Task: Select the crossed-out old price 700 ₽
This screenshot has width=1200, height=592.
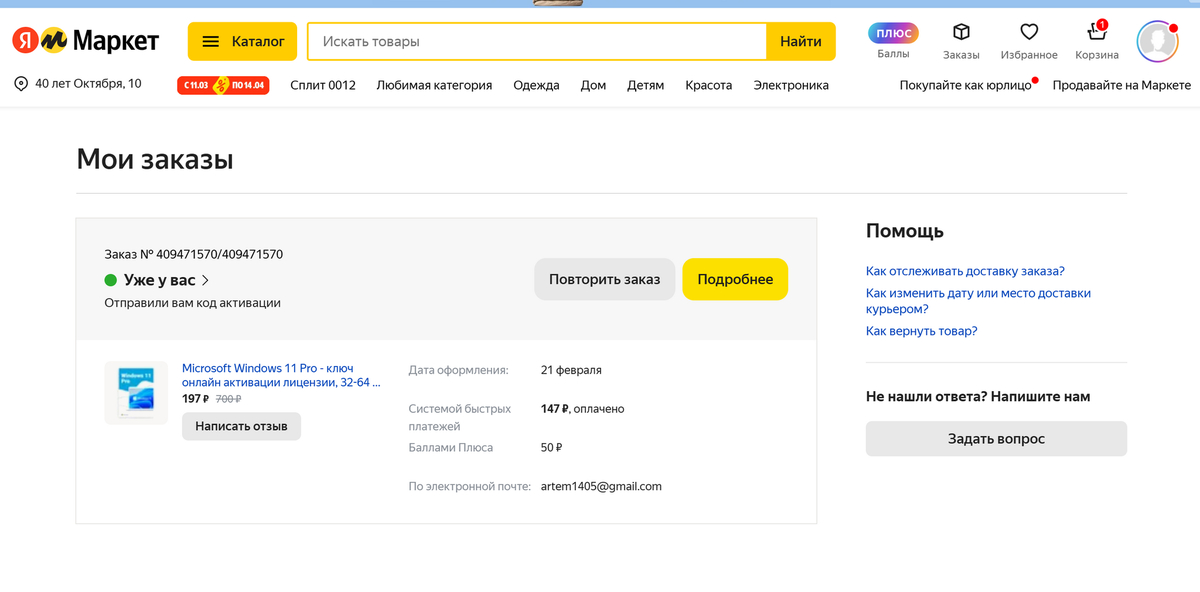Action: point(228,398)
